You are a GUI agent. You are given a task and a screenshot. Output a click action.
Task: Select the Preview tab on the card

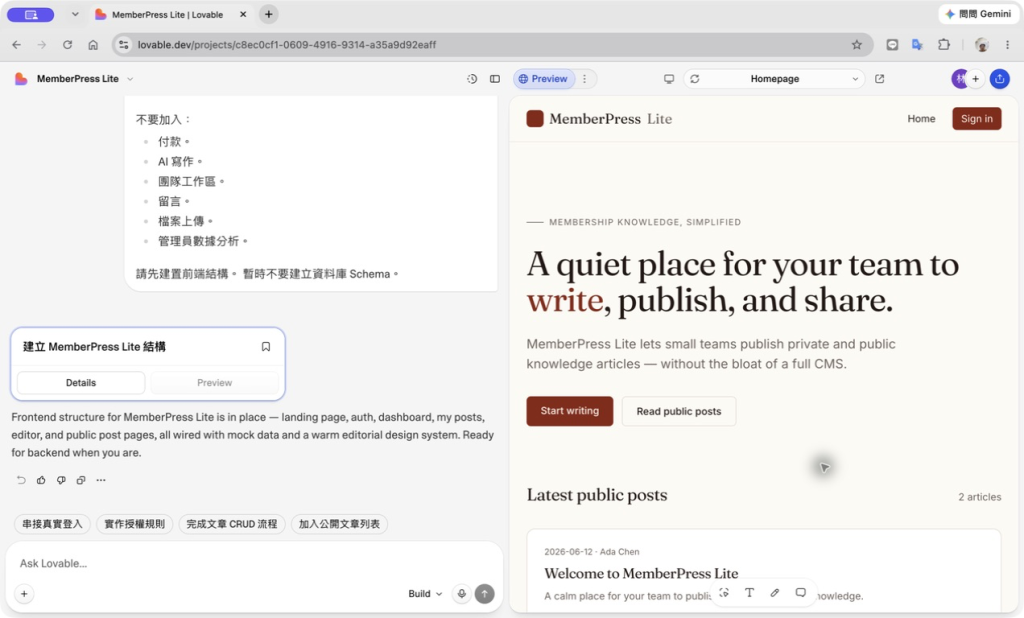(214, 383)
